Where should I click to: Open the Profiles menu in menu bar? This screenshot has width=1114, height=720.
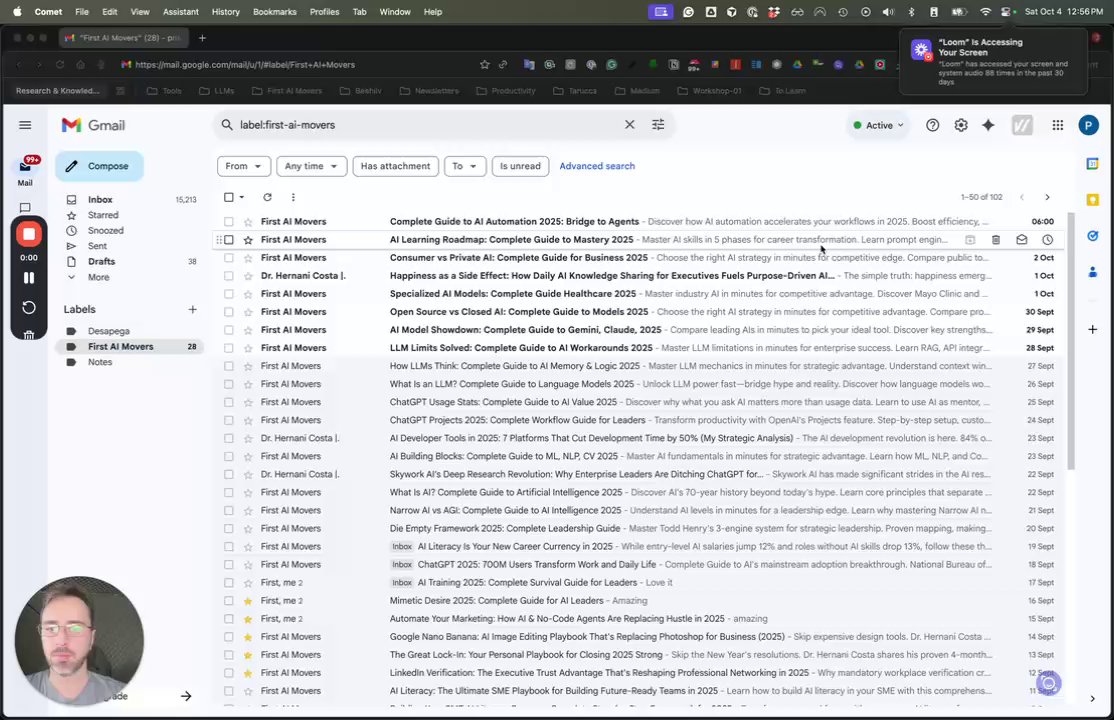click(324, 12)
